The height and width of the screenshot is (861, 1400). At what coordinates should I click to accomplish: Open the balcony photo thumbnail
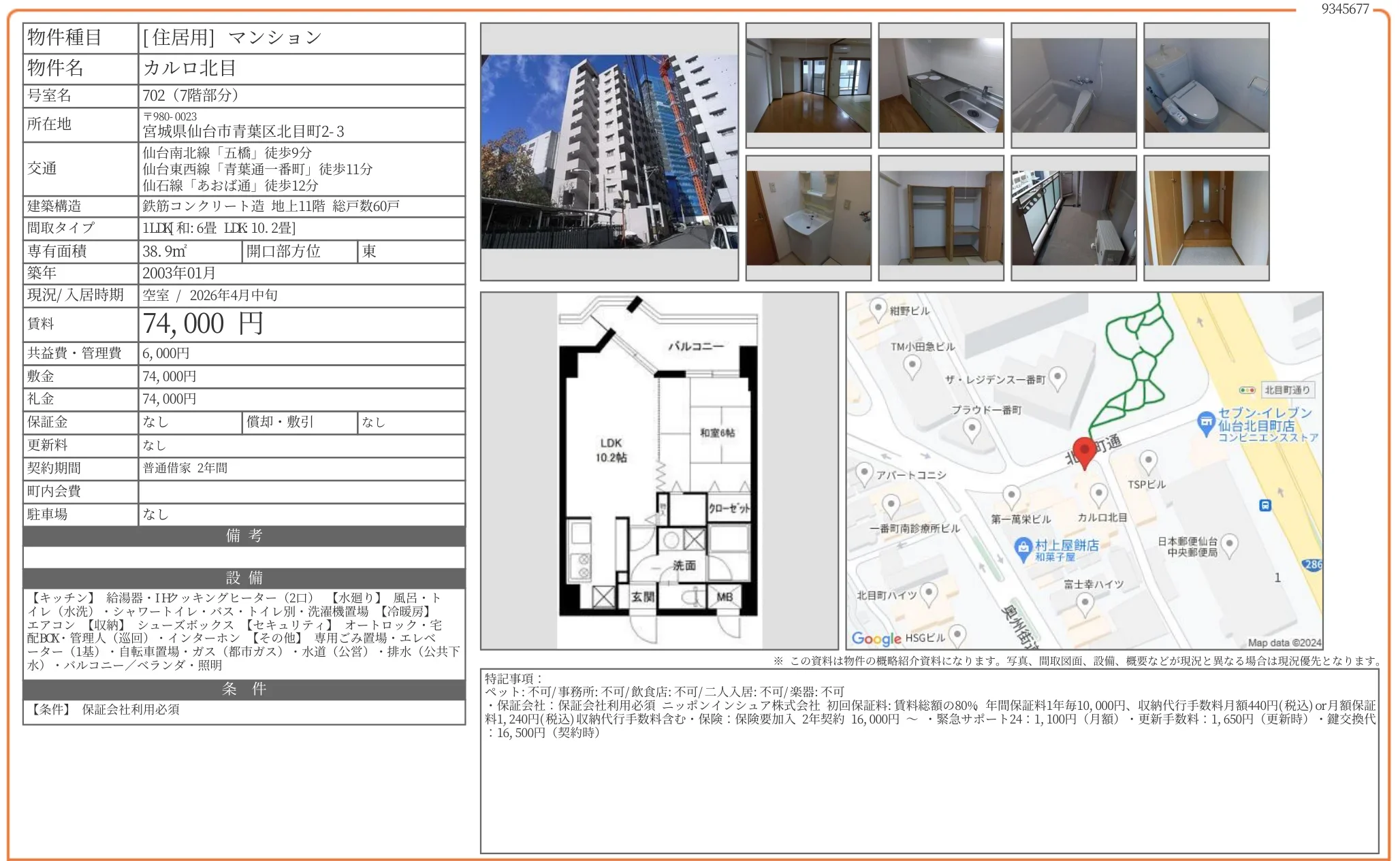tap(1073, 218)
